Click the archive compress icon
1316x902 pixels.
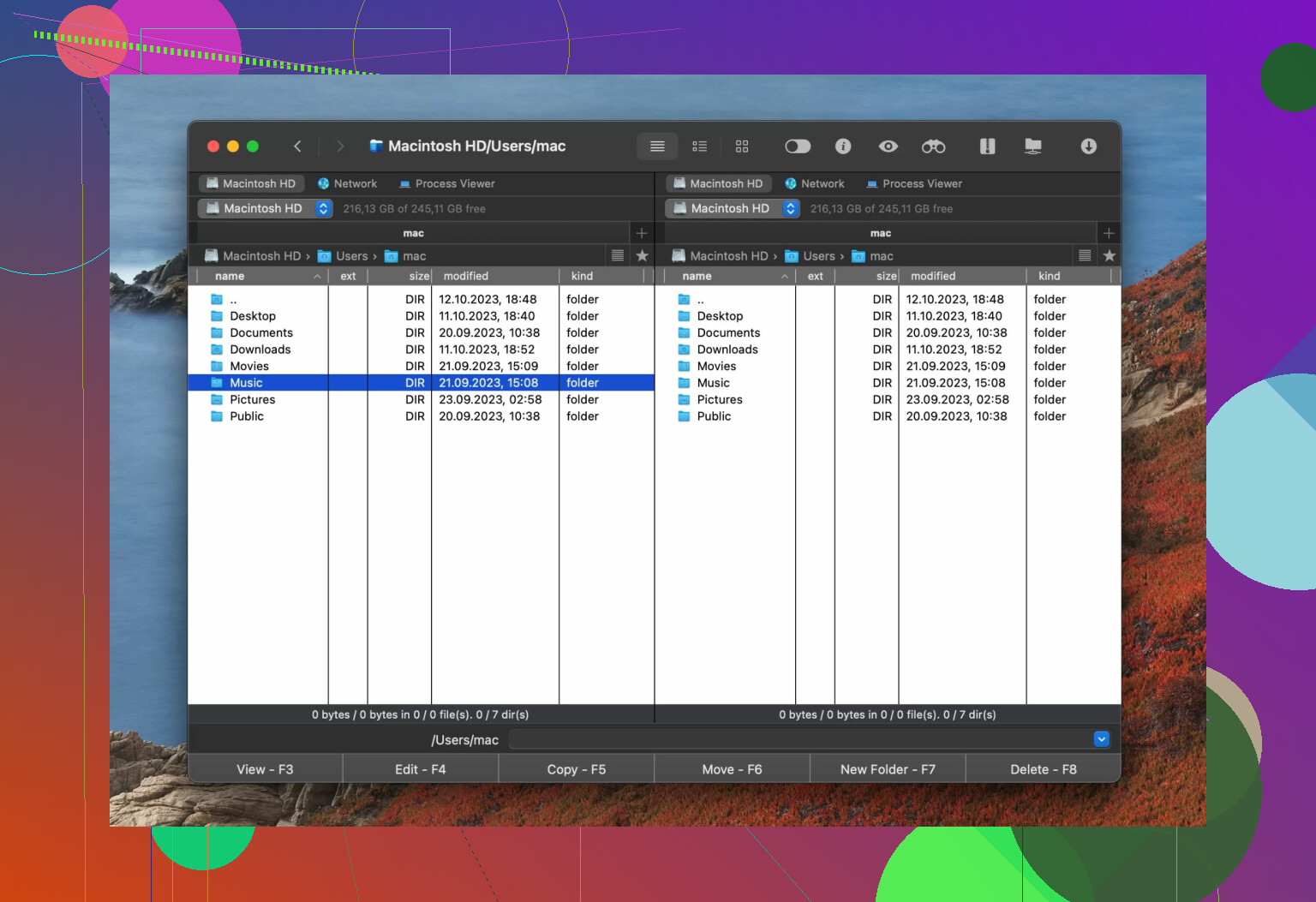(987, 146)
